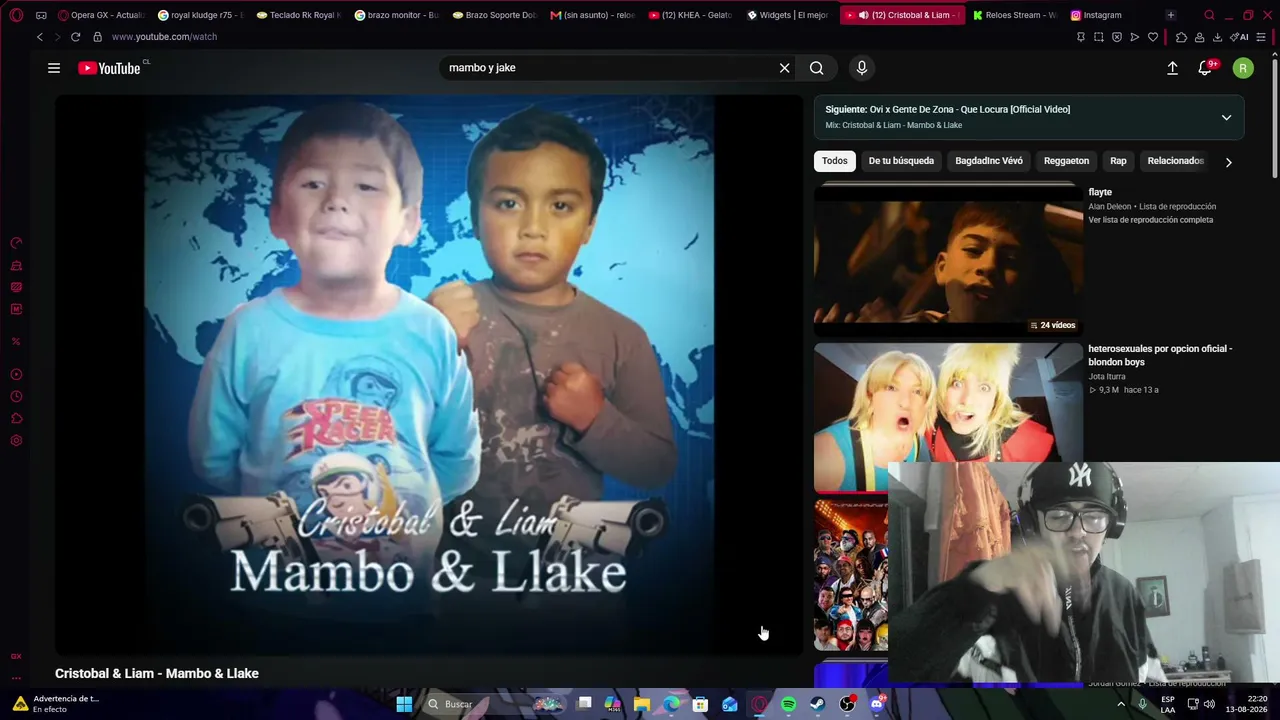Click the address bar showing www.youtube.com/watch
The image size is (1280, 720).
(x=580, y=37)
